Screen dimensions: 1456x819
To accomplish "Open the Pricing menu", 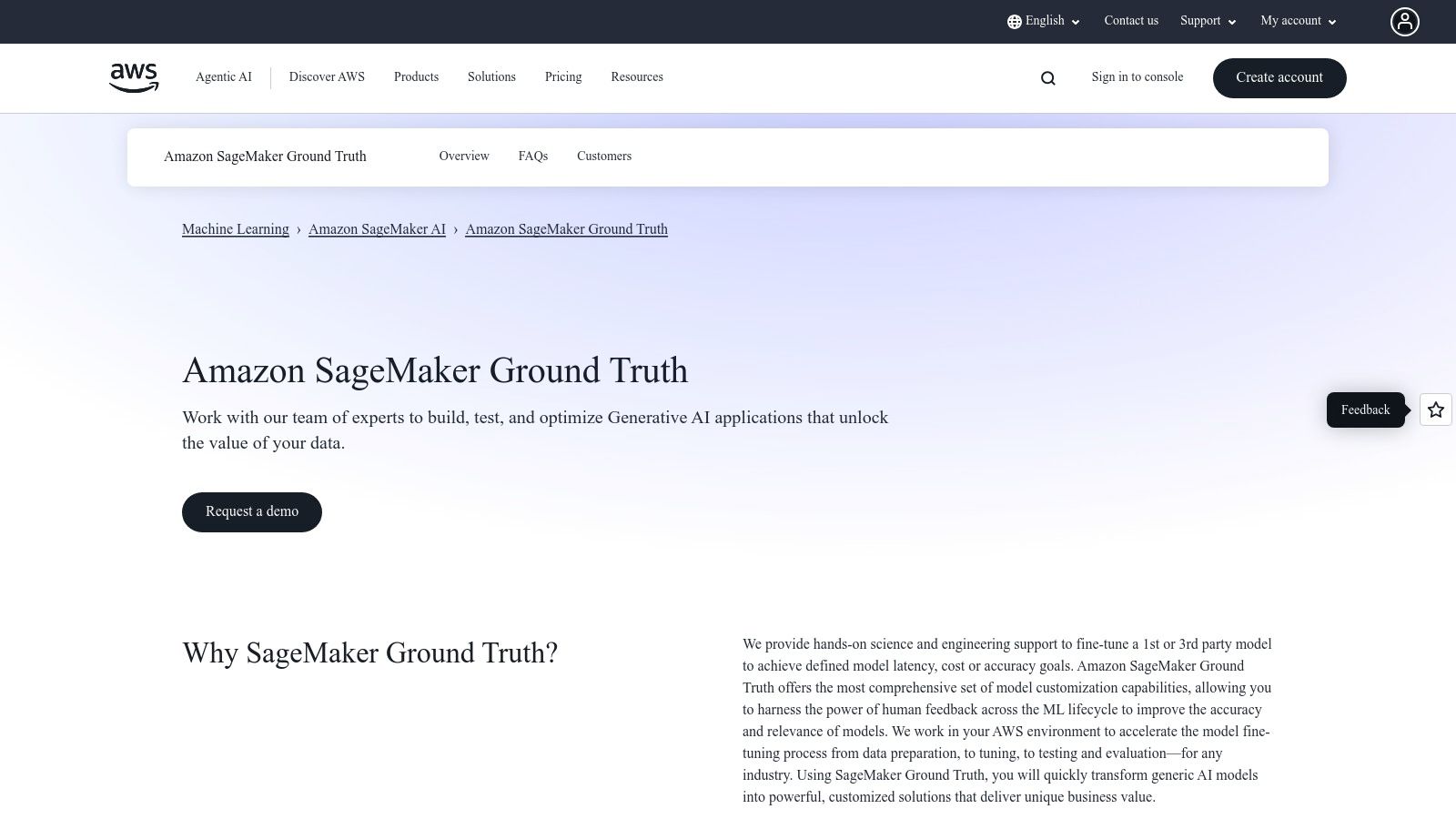I will [x=563, y=77].
